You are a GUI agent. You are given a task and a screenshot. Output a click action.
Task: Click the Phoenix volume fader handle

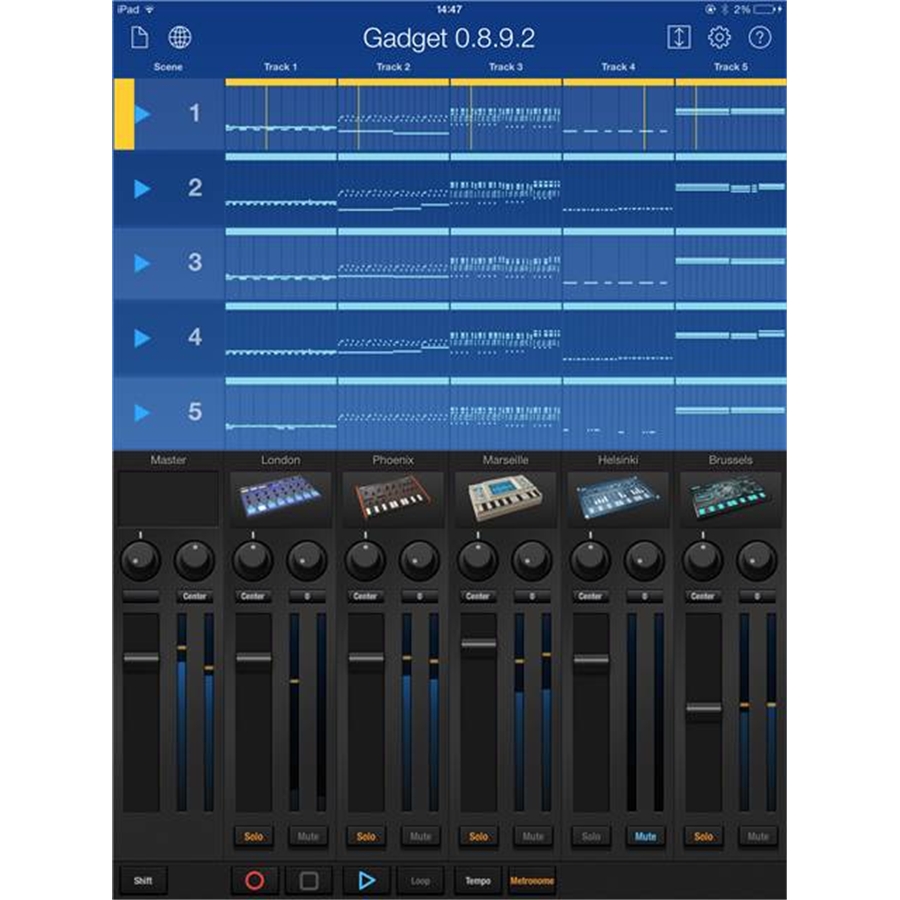click(366, 658)
